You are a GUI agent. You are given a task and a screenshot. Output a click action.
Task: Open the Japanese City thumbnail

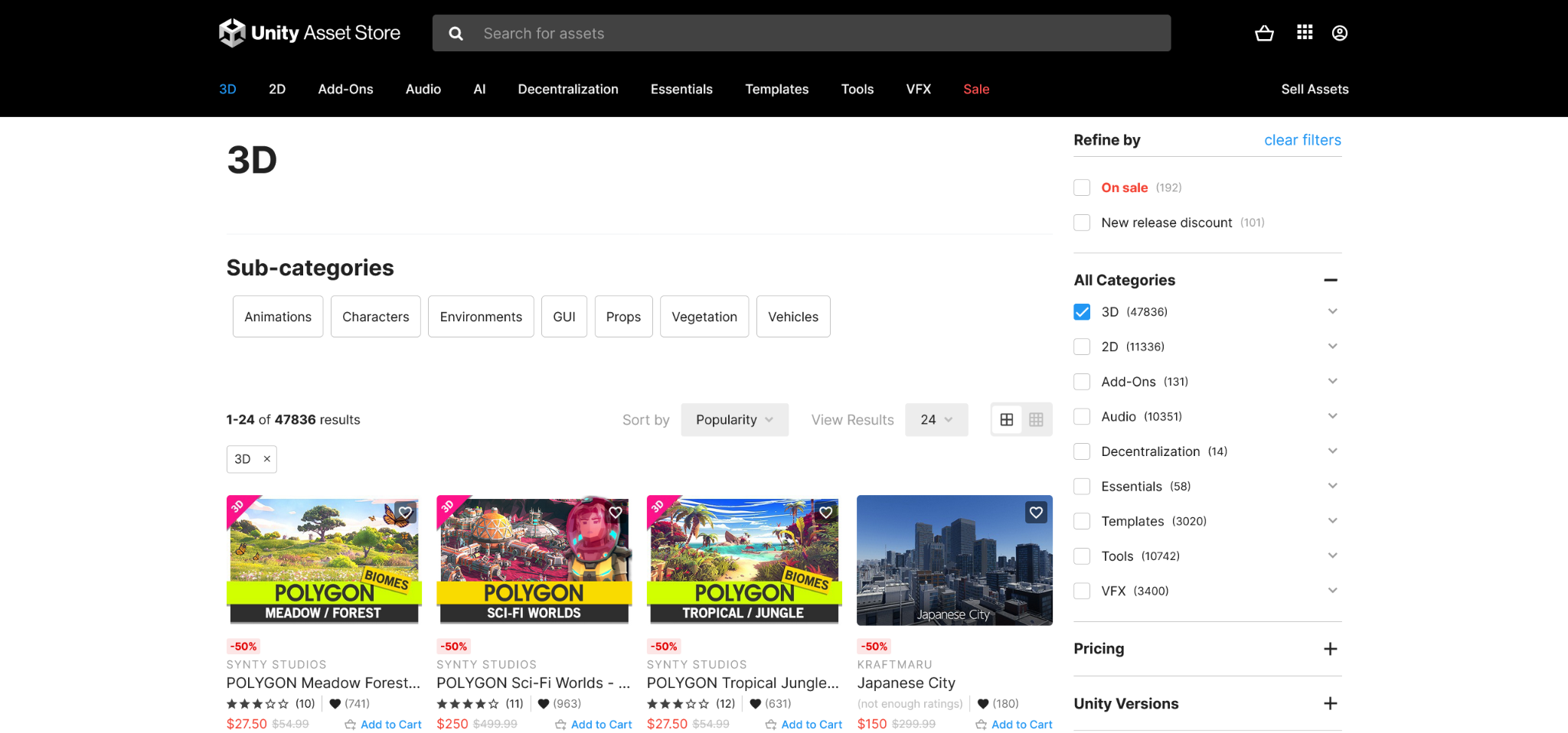click(x=955, y=560)
